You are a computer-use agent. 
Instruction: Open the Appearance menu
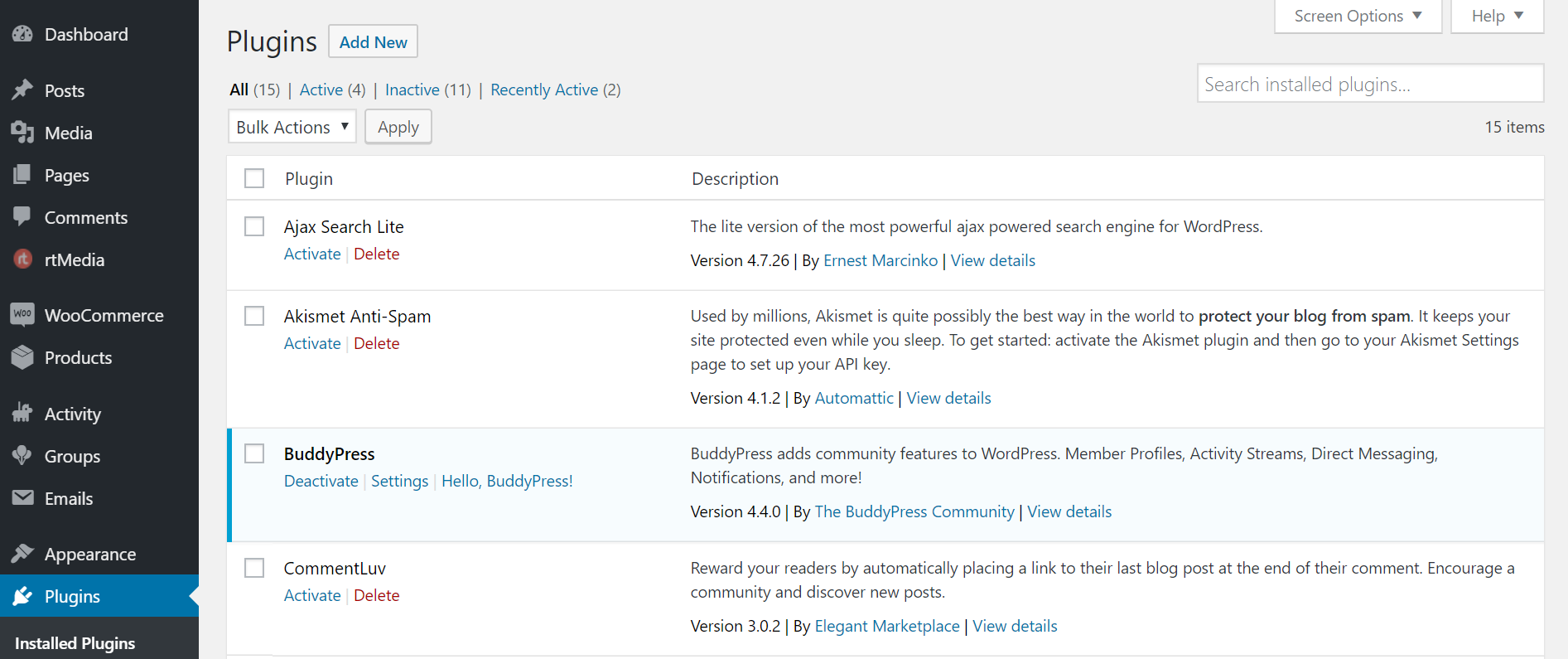[90, 554]
